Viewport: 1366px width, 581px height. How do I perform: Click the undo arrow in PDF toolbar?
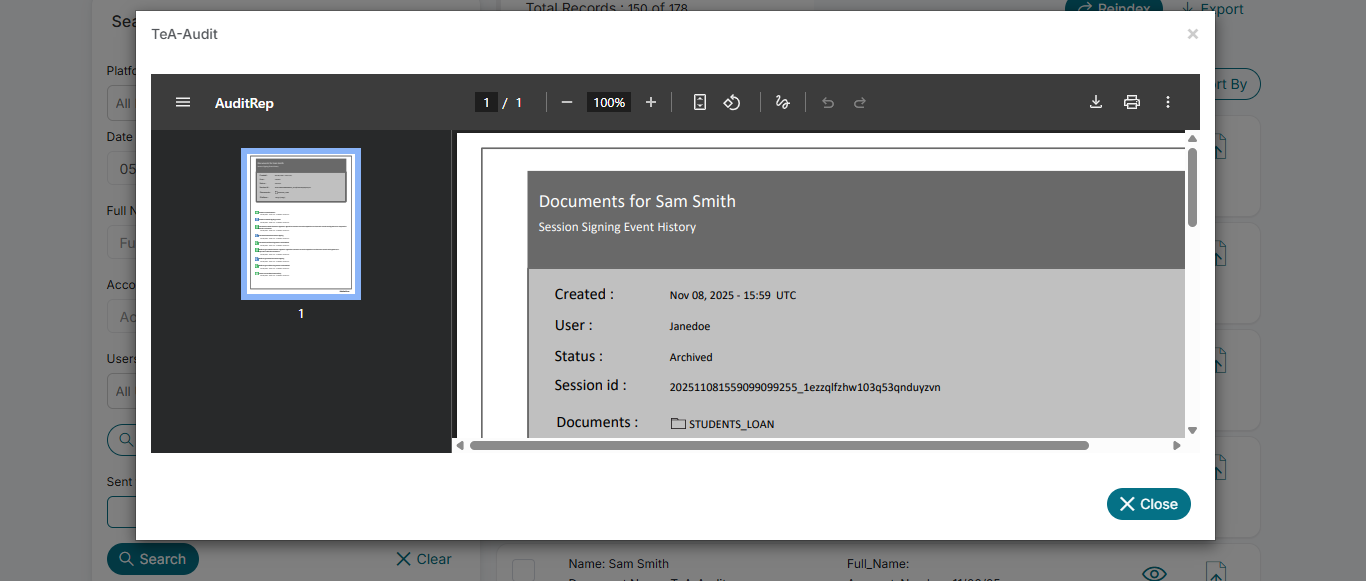(828, 102)
